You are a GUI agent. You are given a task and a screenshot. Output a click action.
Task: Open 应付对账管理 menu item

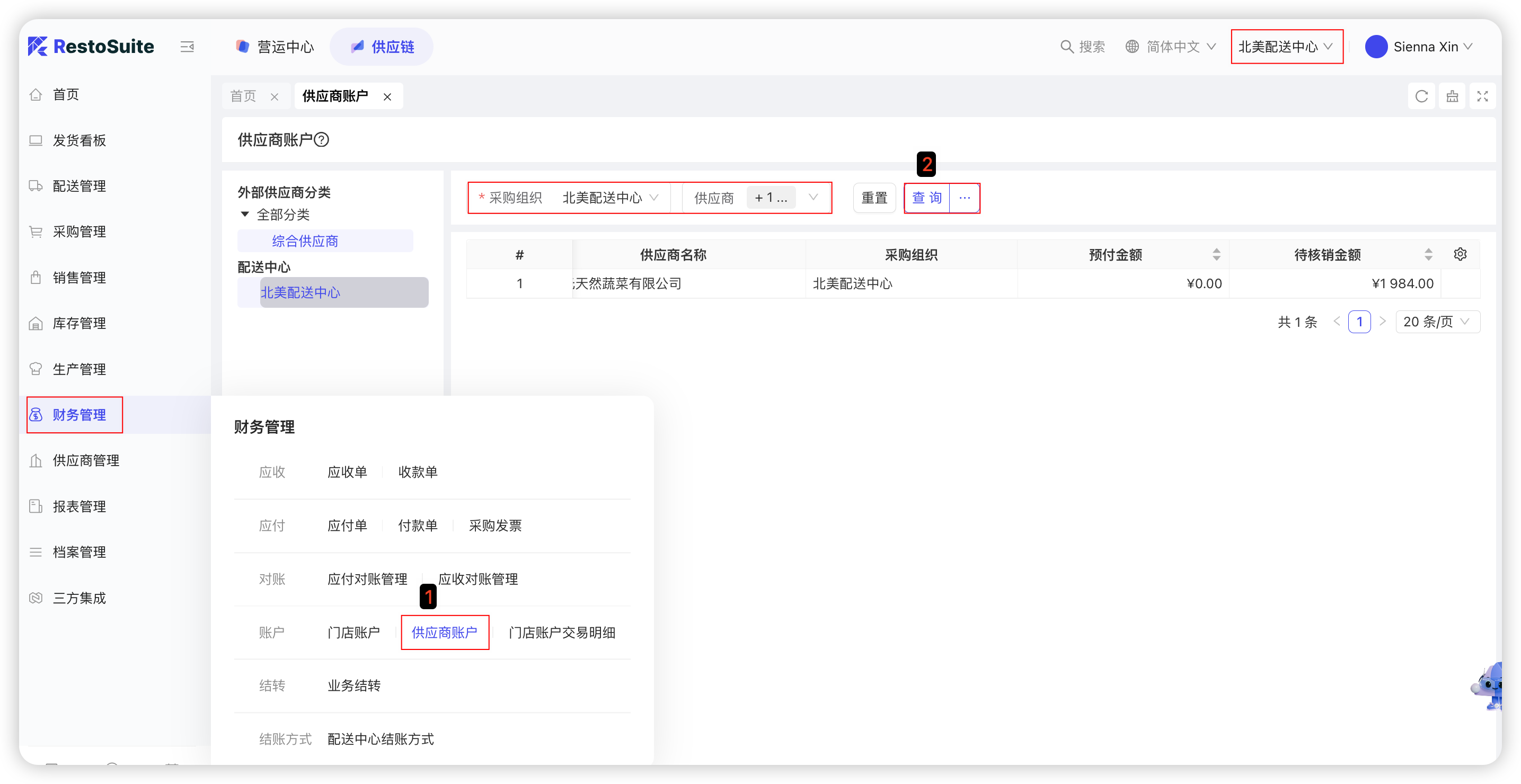[367, 579]
